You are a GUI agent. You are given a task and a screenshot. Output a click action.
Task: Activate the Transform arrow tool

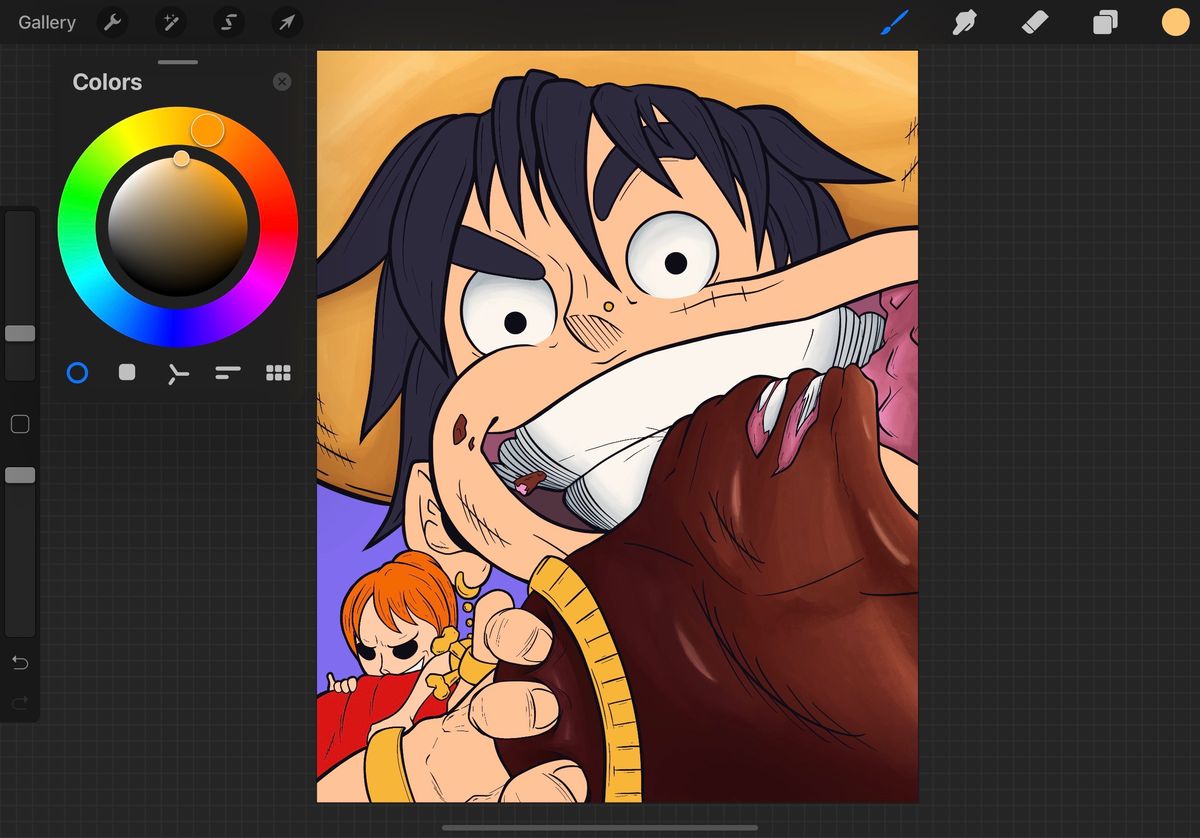(287, 22)
